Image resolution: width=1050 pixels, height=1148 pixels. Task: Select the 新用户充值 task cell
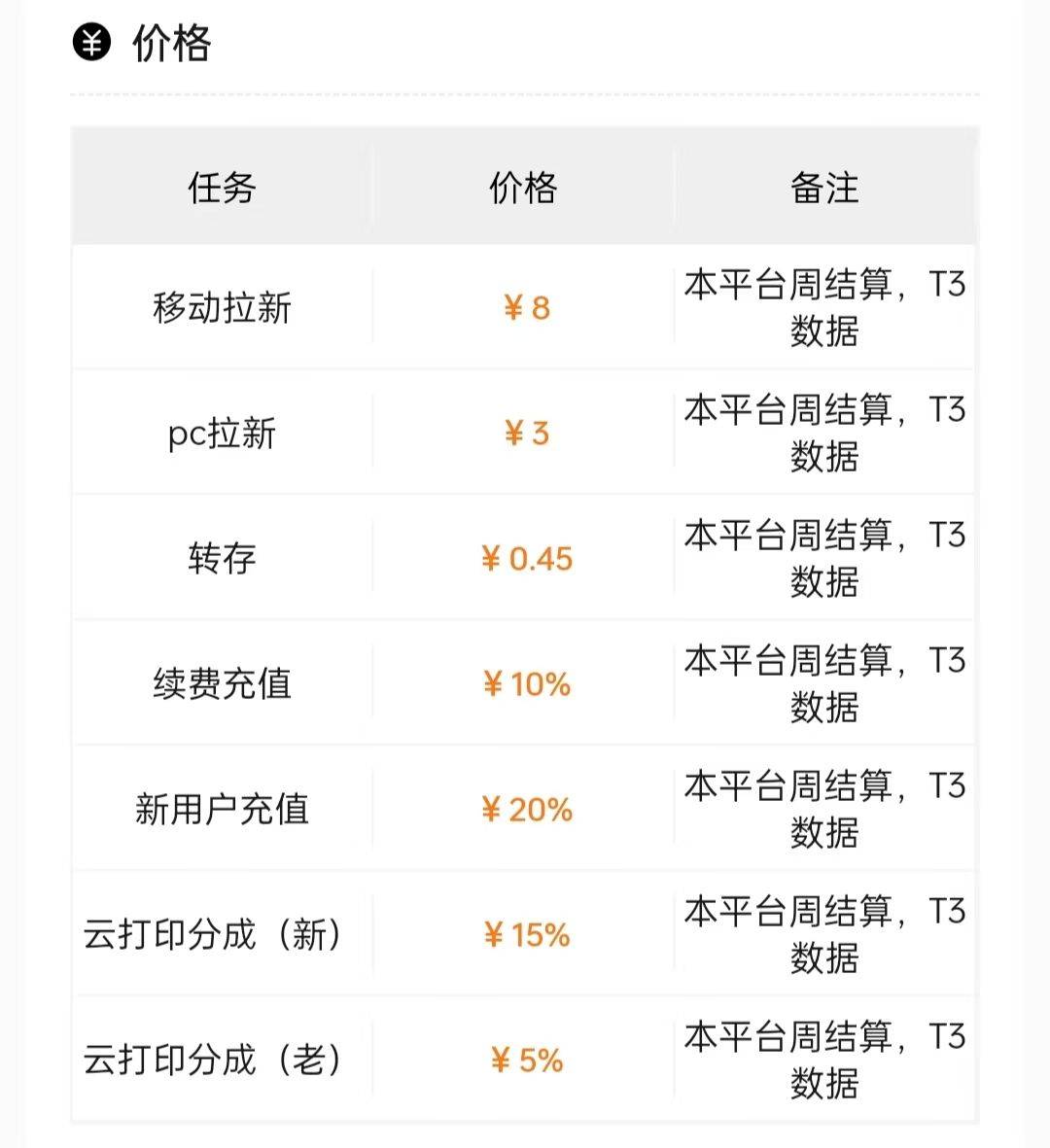[x=222, y=809]
